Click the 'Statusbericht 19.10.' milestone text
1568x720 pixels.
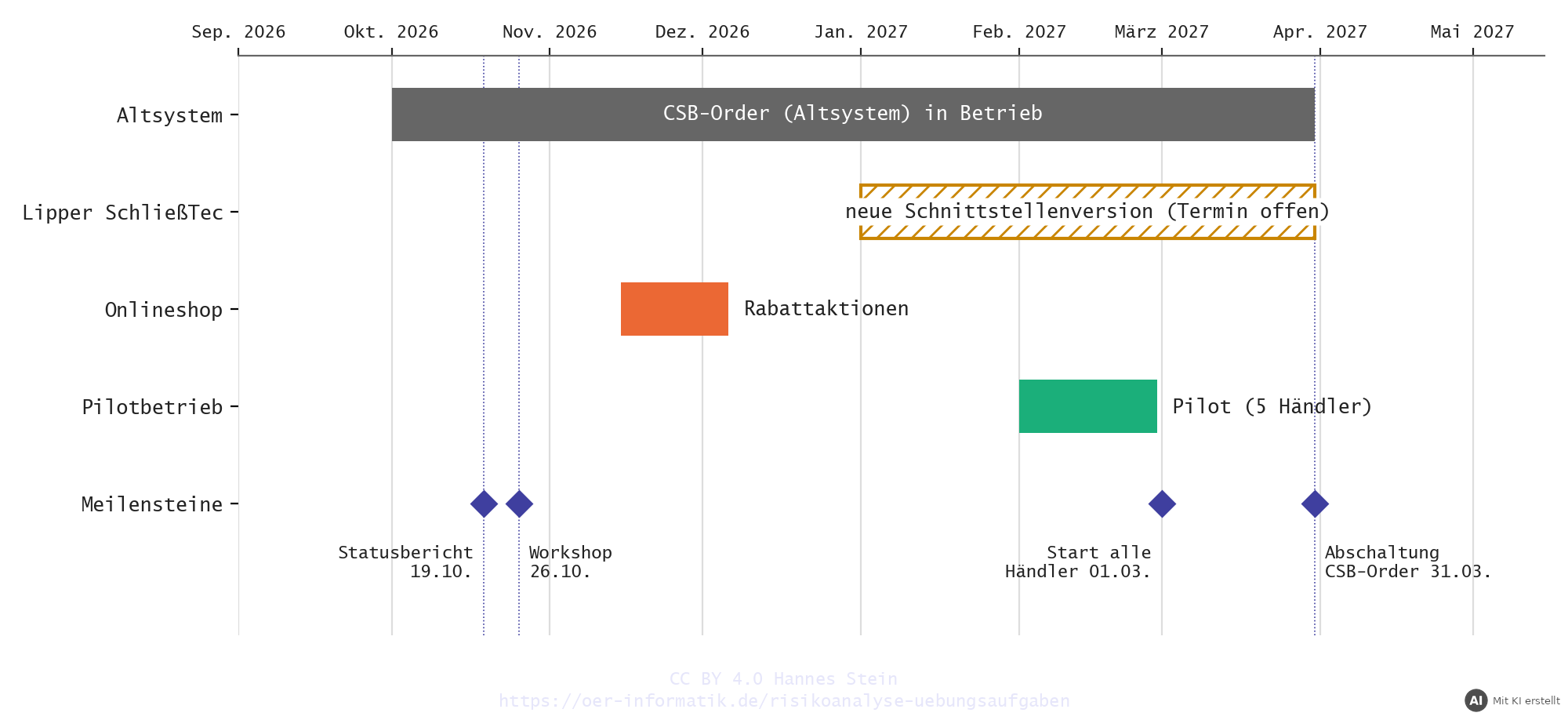405,562
